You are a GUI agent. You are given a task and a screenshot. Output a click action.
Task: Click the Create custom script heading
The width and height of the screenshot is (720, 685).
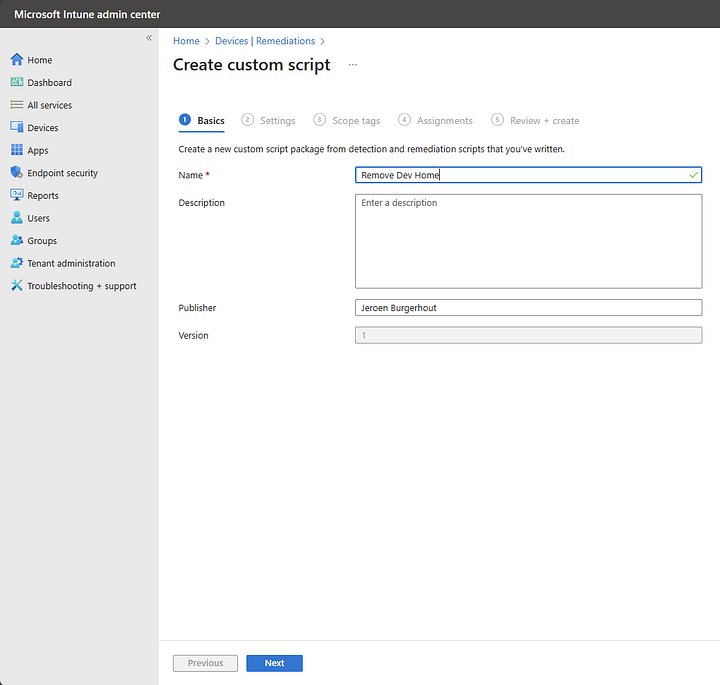252,65
